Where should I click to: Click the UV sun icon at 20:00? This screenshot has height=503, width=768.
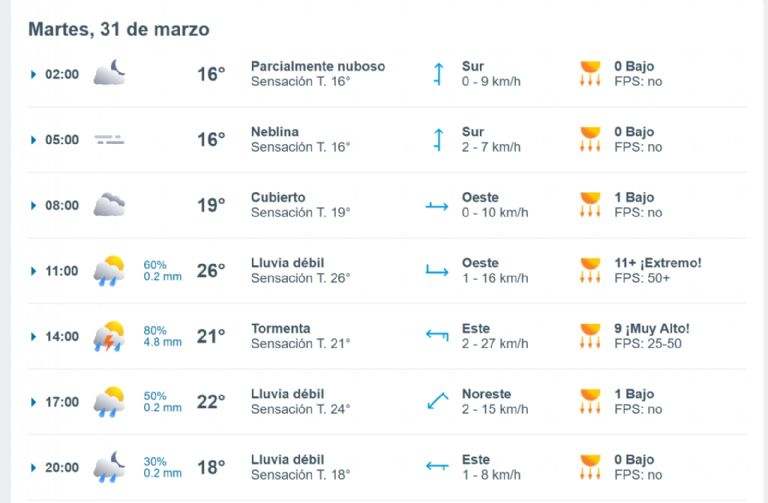[590, 467]
